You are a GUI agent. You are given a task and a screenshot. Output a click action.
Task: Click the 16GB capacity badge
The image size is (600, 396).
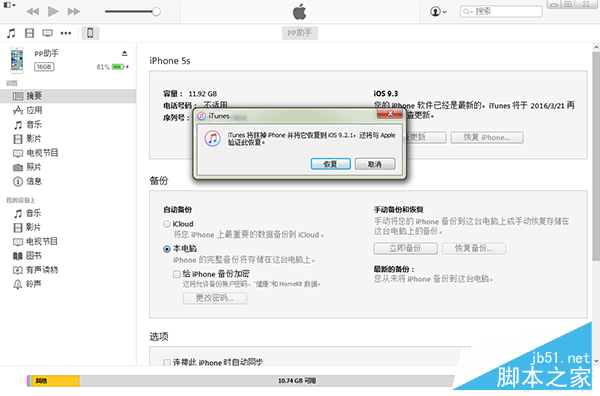pos(44,67)
